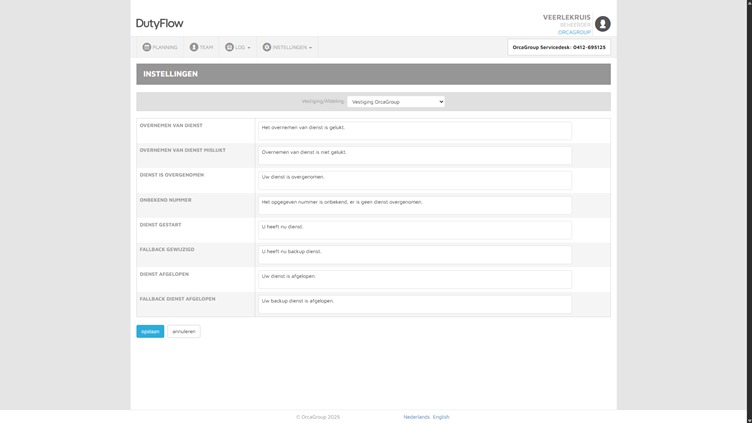Click the Dienst gestart row label
The image size is (752, 423).
pyautogui.click(x=161, y=224)
